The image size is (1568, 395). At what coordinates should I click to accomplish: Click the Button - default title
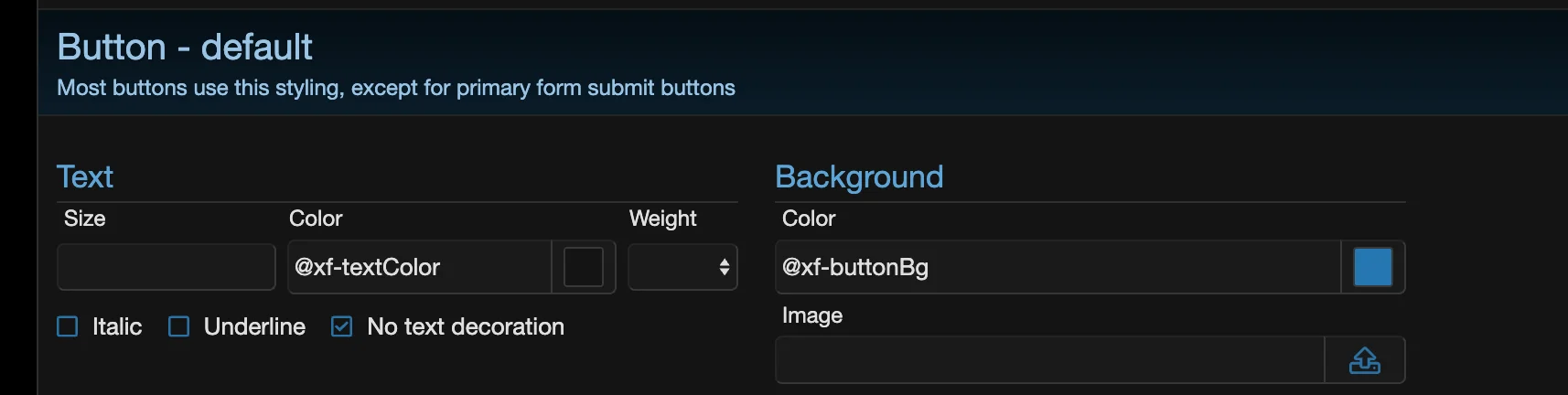(x=185, y=47)
